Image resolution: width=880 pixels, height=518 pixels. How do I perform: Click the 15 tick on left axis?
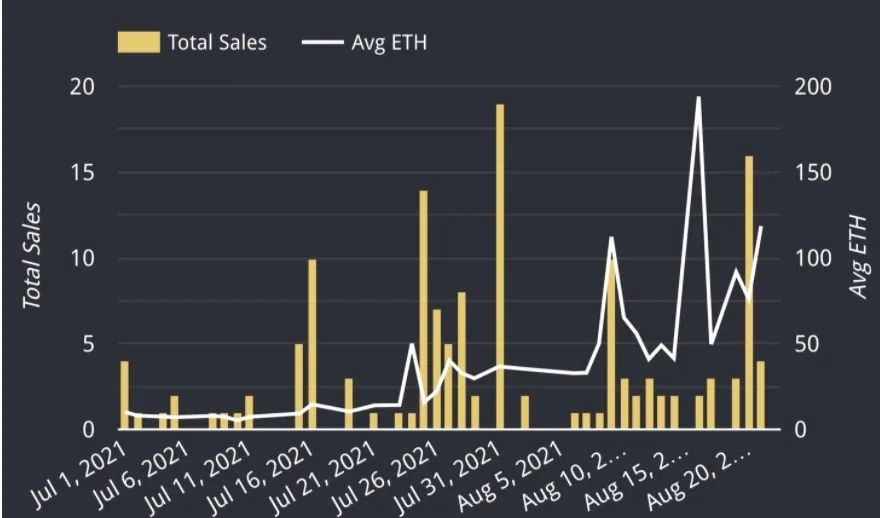tap(81, 173)
